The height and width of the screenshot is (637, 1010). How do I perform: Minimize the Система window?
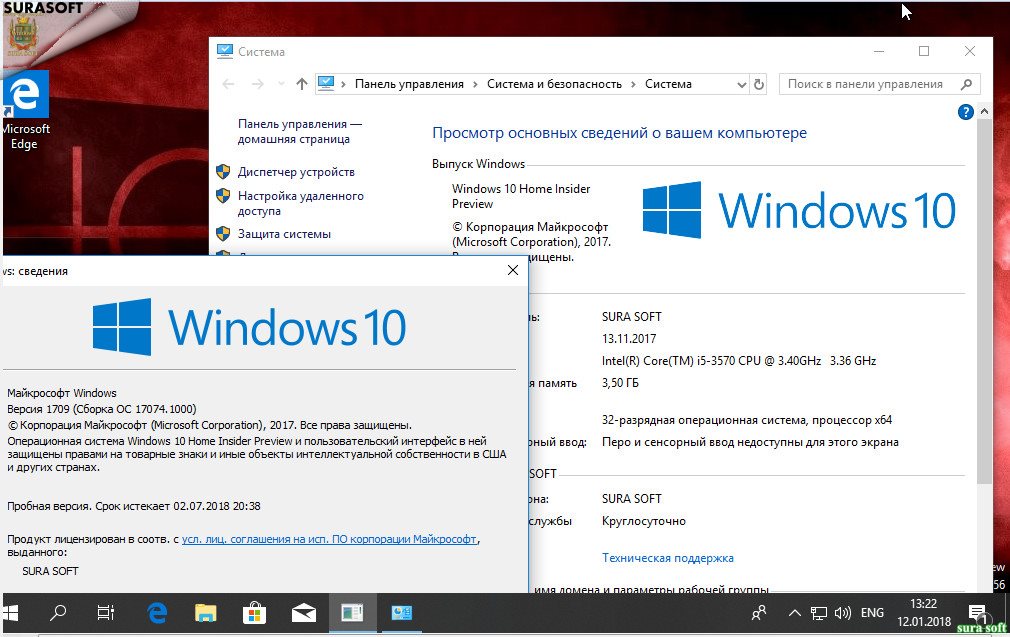(879, 52)
